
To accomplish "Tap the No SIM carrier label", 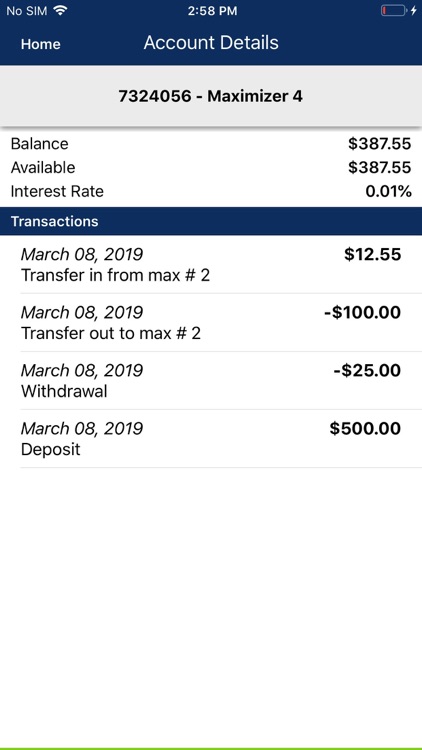I will click(27, 11).
